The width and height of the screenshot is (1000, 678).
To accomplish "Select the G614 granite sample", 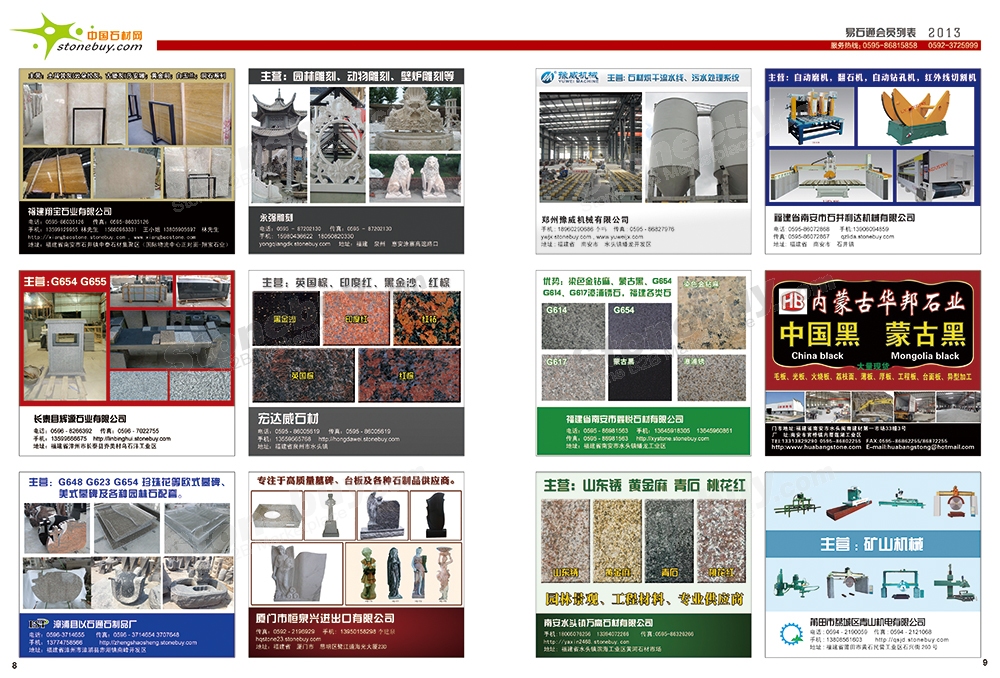I will click(573, 327).
